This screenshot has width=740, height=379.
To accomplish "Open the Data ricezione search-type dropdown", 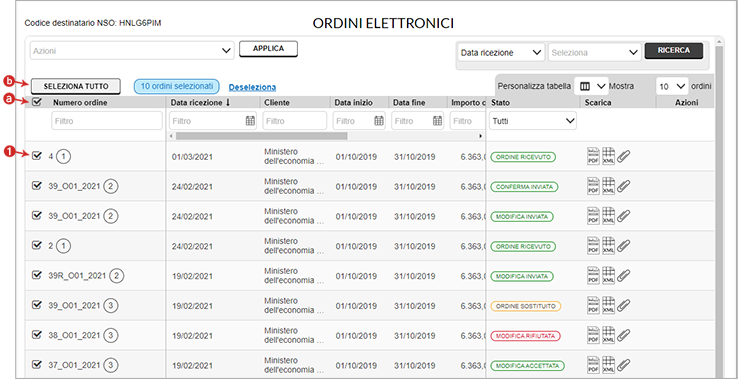I will (501, 52).
